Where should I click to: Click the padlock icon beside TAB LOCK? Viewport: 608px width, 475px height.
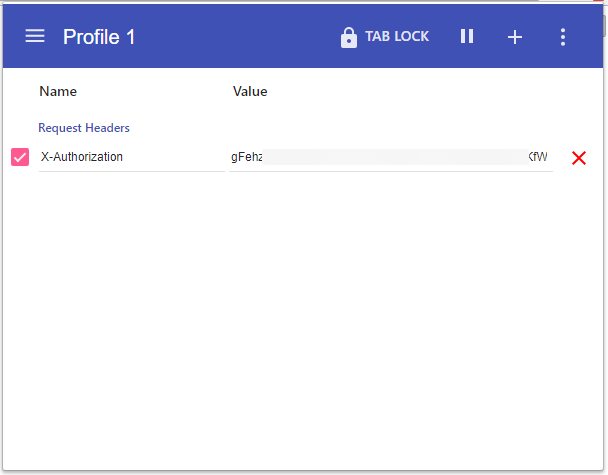[349, 37]
